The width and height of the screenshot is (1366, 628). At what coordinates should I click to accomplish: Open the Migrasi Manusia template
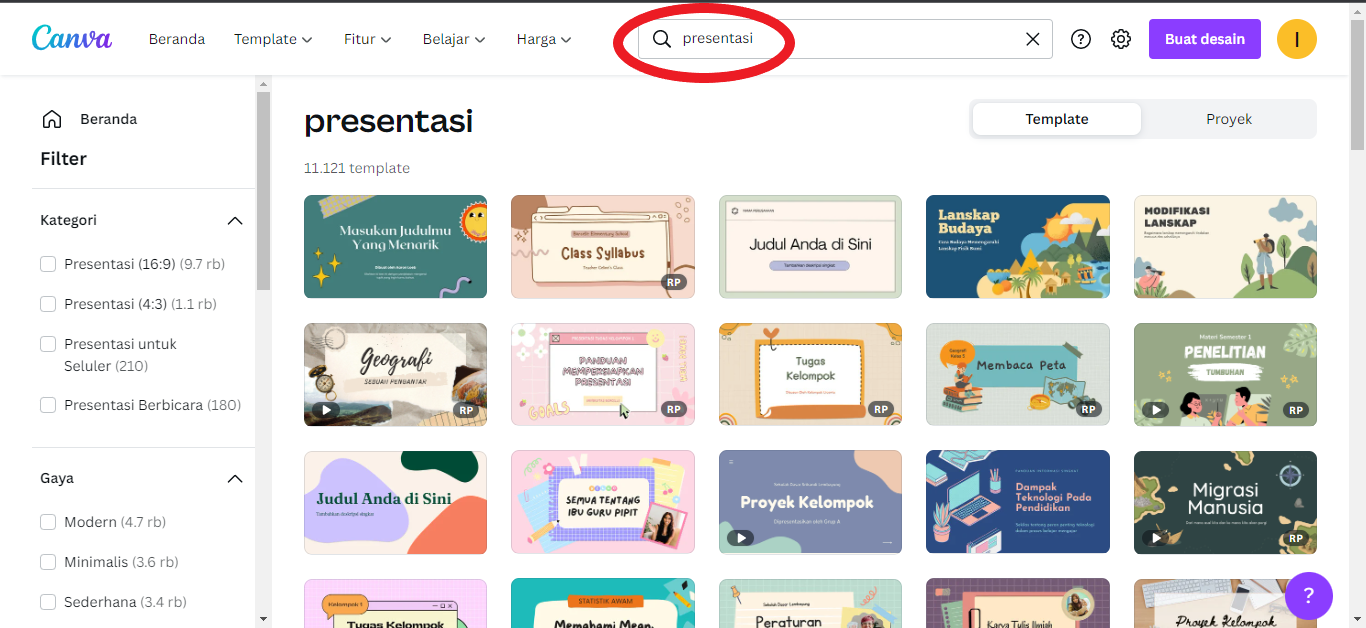click(1225, 502)
